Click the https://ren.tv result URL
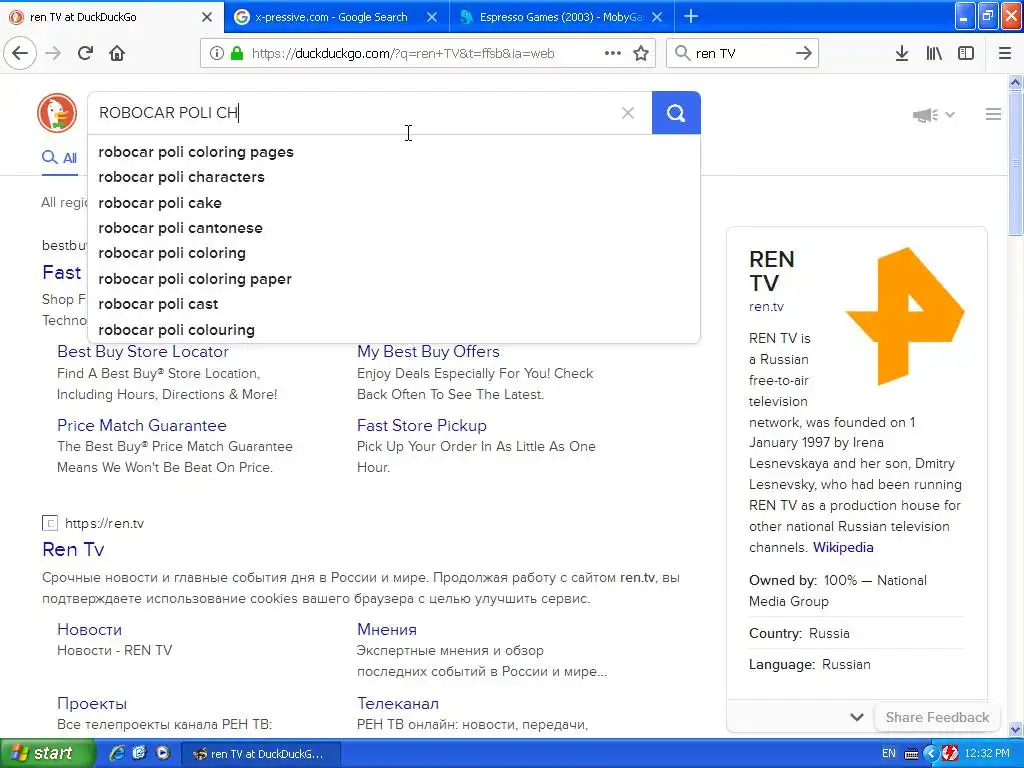Image resolution: width=1024 pixels, height=768 pixels. coord(104,523)
